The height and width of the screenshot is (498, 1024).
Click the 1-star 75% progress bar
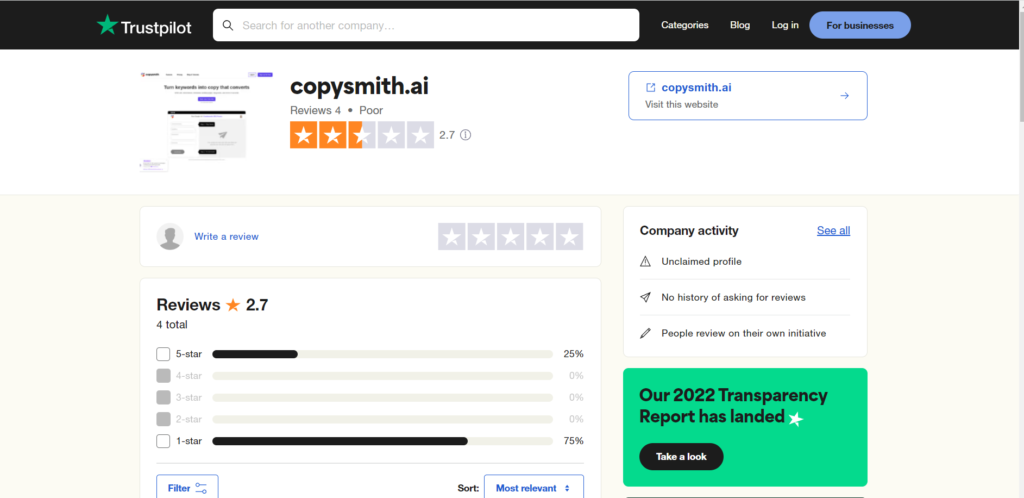coord(383,441)
